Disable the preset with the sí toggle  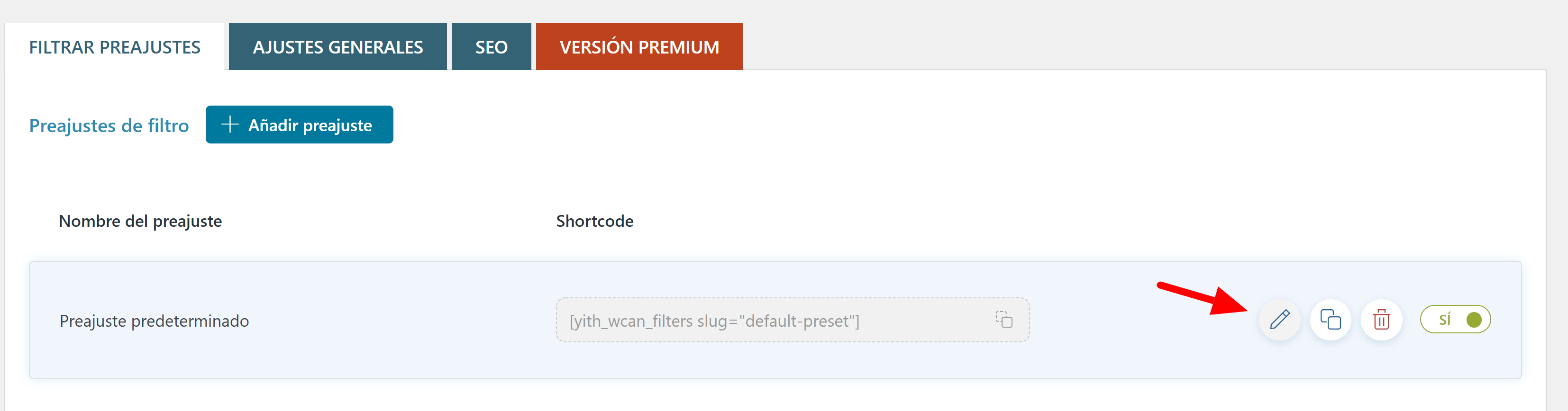1455,320
